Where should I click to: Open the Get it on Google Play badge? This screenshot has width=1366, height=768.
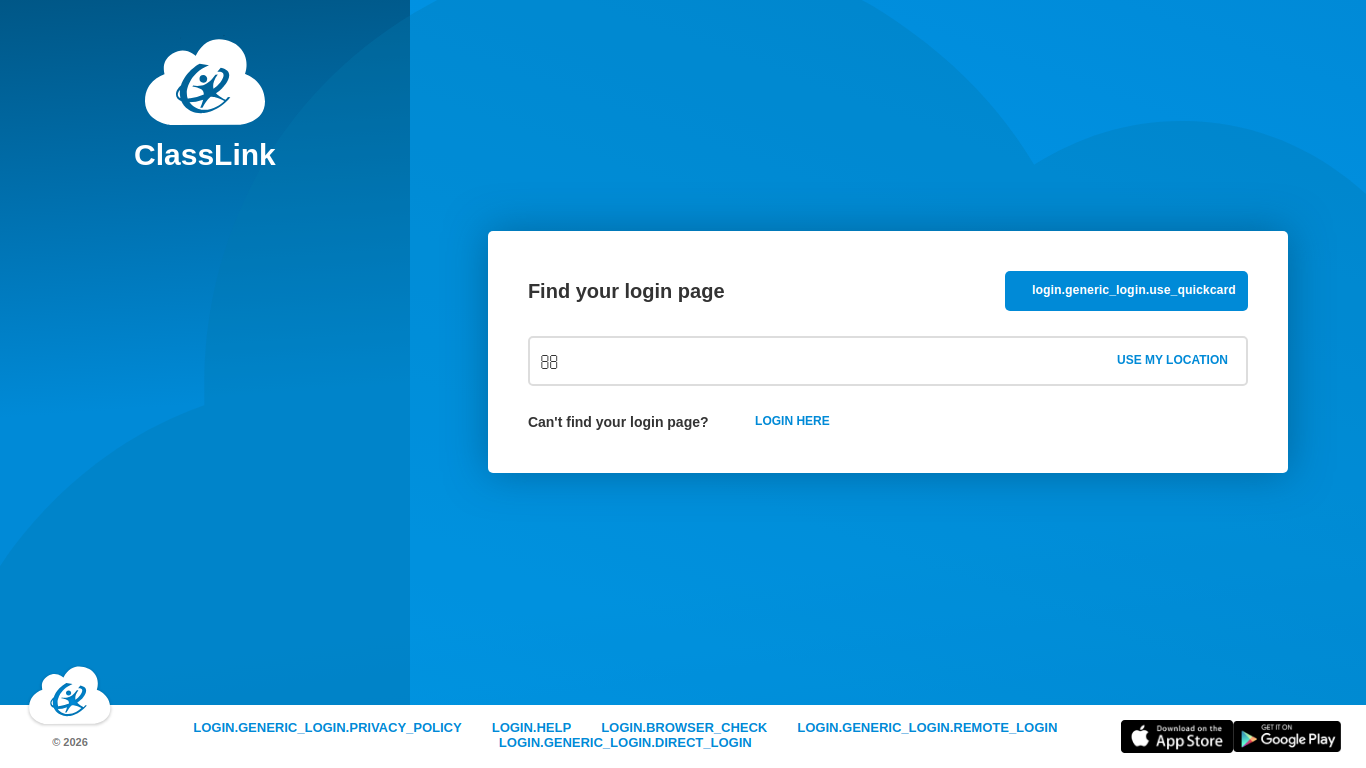coord(1287,737)
